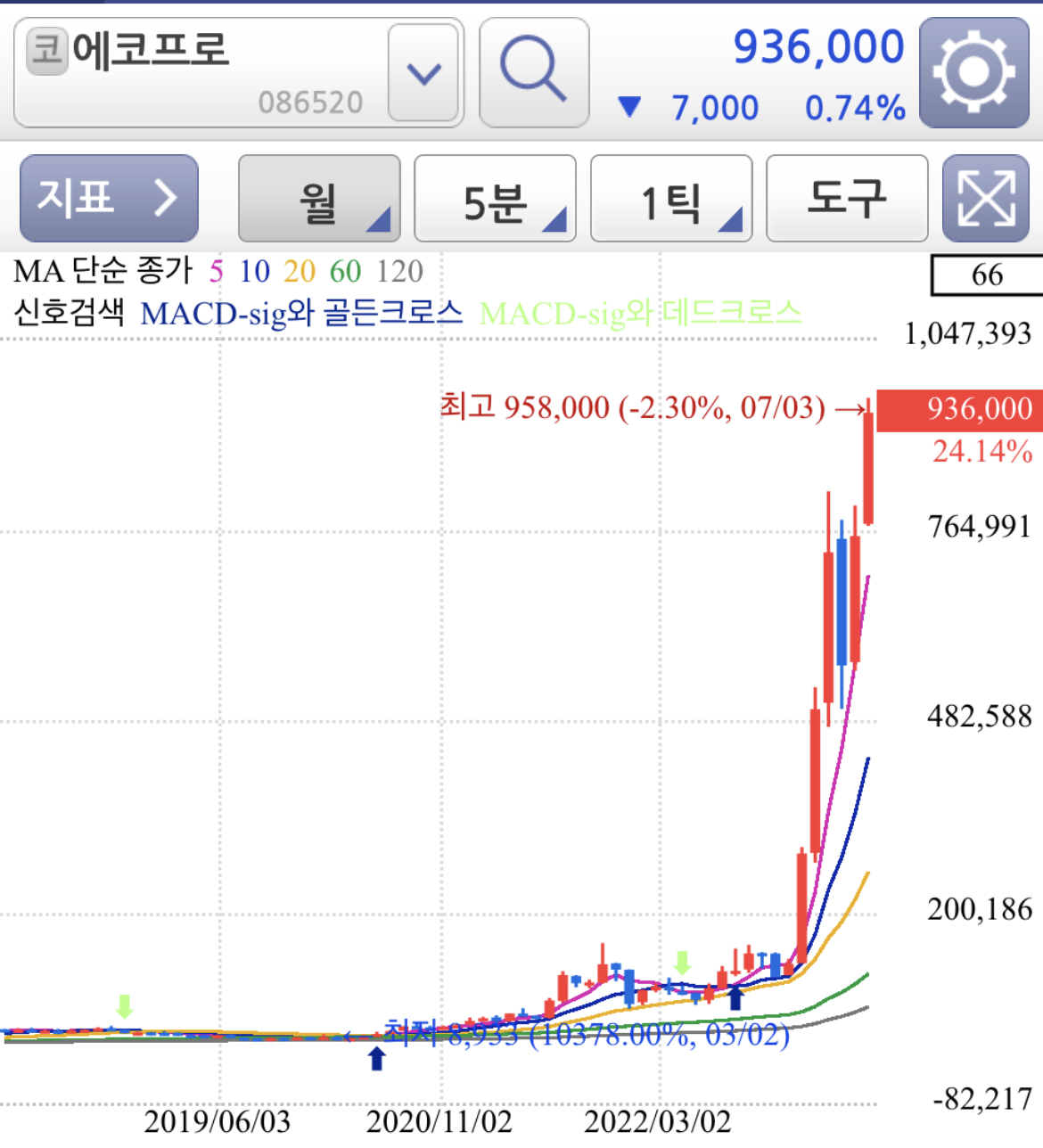The height and width of the screenshot is (1148, 1043).
Task: Select the 1틱 tick chart interval
Action: click(671, 198)
